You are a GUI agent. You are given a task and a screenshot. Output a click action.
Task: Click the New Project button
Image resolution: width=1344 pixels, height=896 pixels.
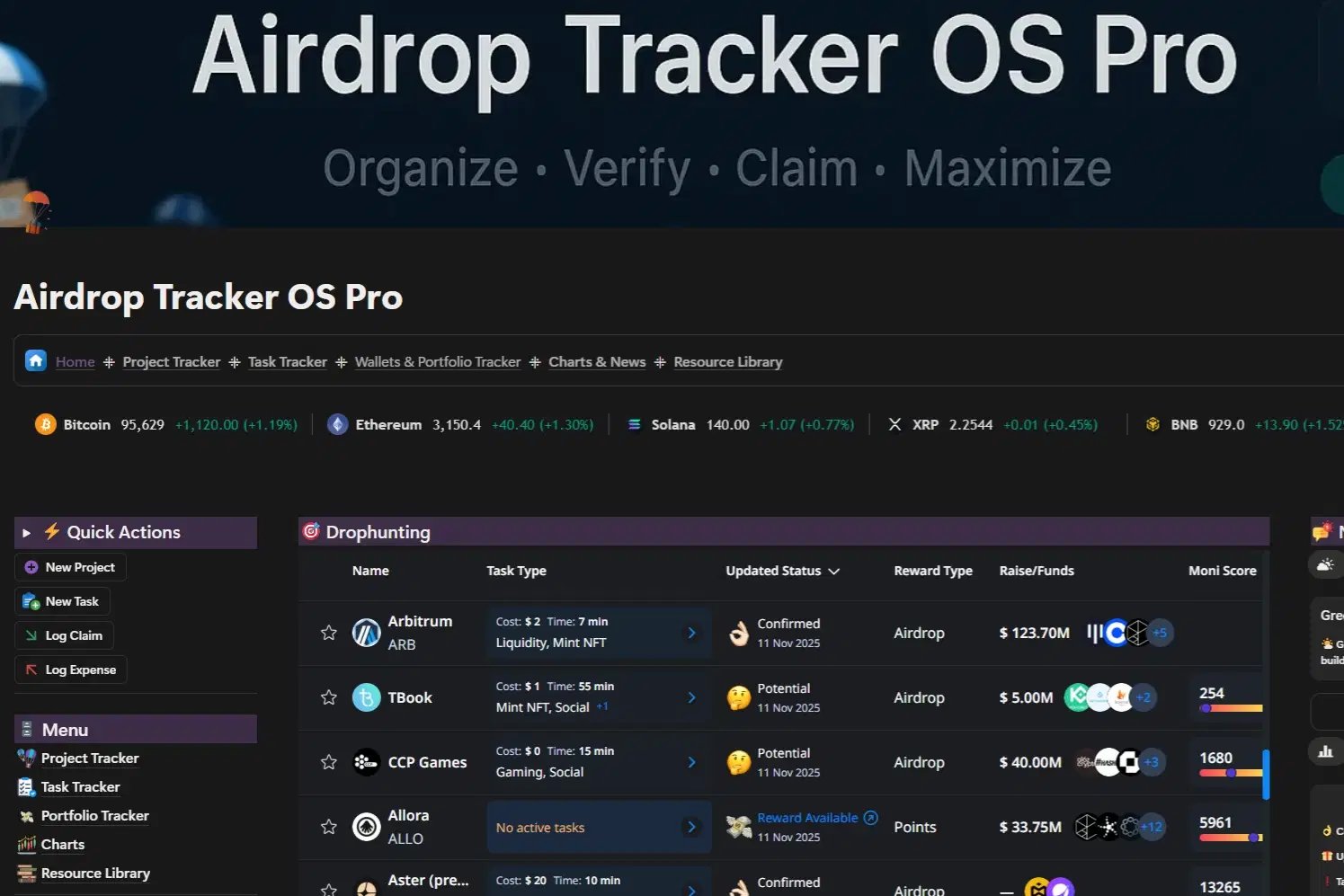pyautogui.click(x=70, y=566)
